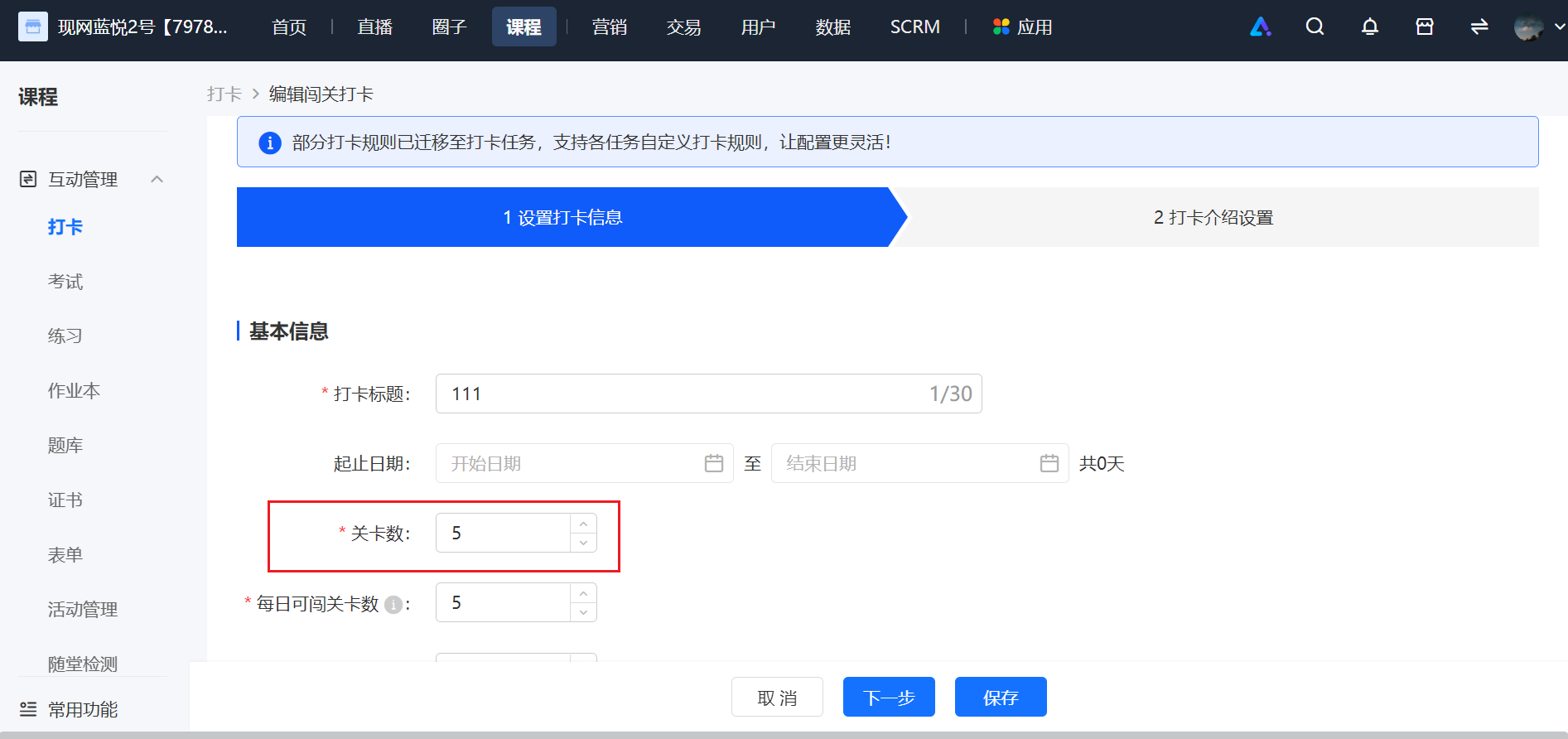Click the shop logo icon in the header
1568x739 pixels.
tap(33, 27)
